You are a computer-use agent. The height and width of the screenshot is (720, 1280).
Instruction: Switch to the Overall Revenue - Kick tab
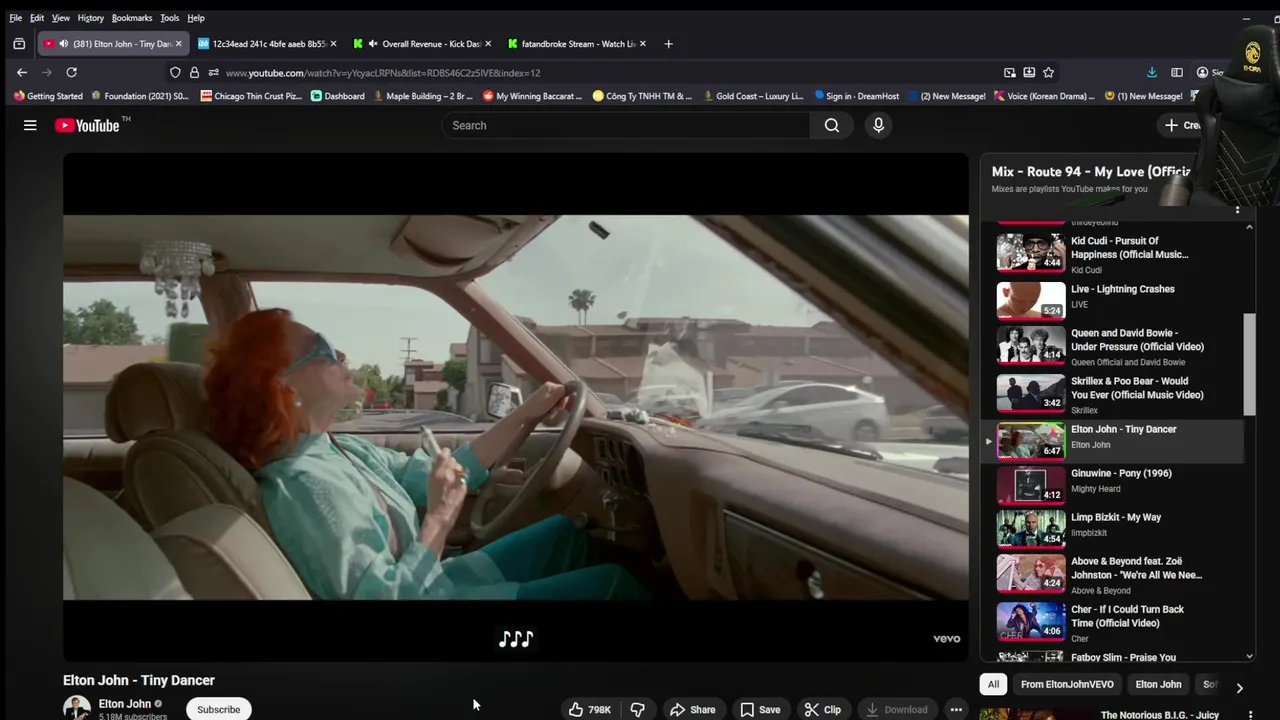(423, 44)
